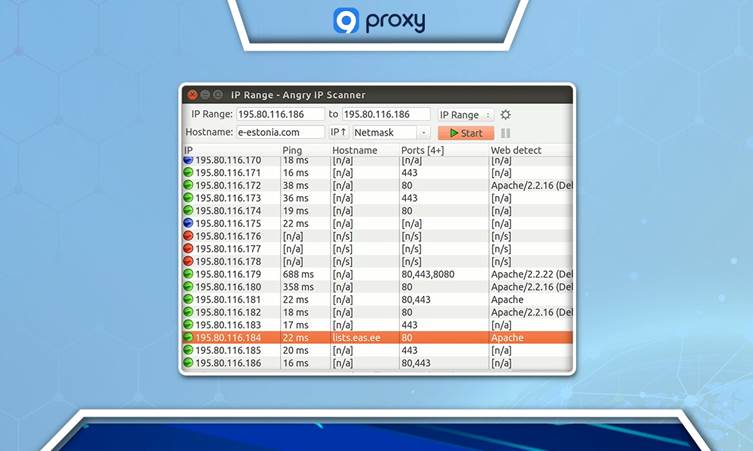Image resolution: width=753 pixels, height=451 pixels.
Task: Click green status icon of 195.80.116.172
Action: click(x=188, y=185)
